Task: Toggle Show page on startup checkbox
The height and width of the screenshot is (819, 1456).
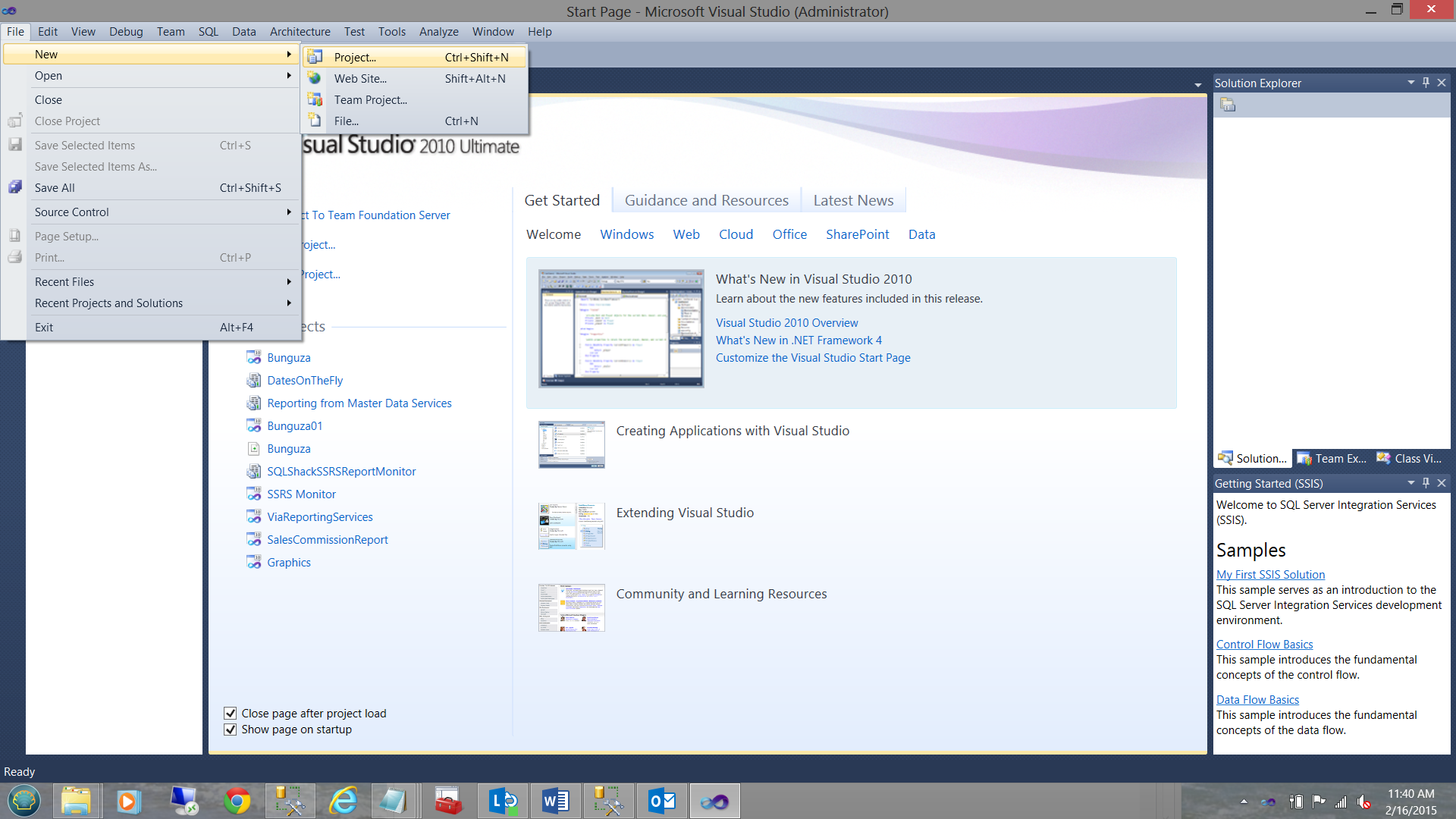Action: 231,730
